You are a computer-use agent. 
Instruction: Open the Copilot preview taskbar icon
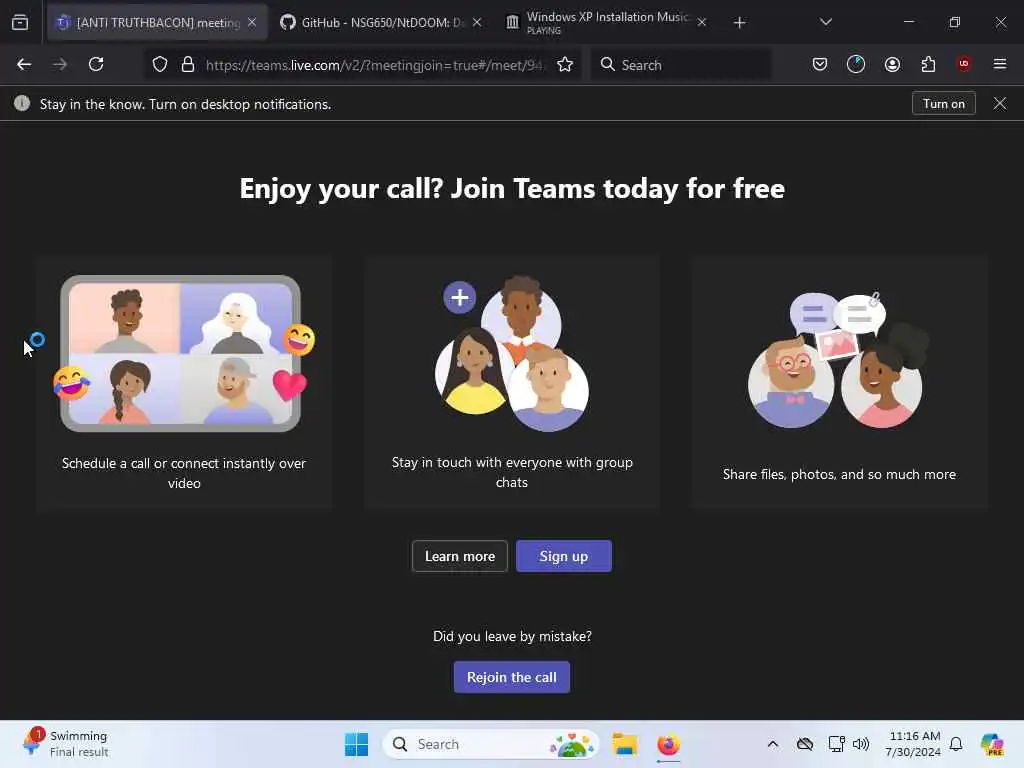(x=992, y=744)
